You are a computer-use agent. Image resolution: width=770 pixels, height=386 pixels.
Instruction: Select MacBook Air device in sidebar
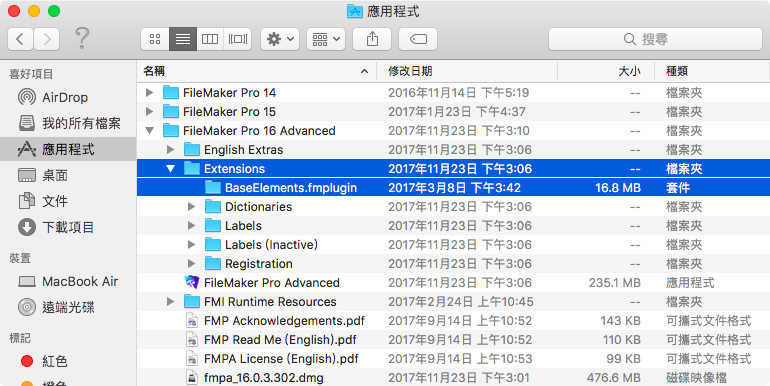[68, 281]
